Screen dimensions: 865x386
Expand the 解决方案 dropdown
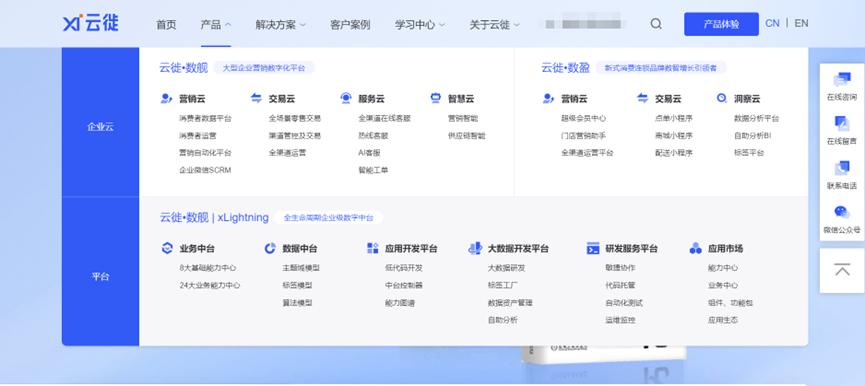[280, 24]
